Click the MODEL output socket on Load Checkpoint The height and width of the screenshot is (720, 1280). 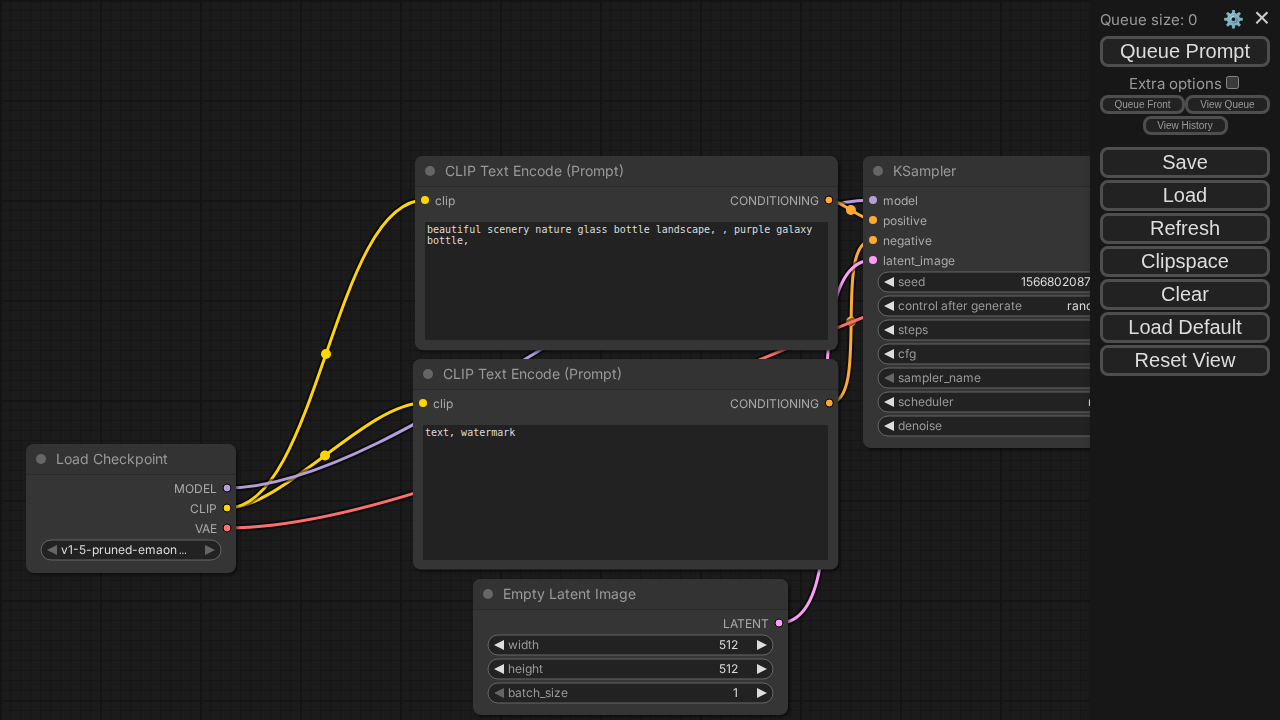tap(227, 488)
